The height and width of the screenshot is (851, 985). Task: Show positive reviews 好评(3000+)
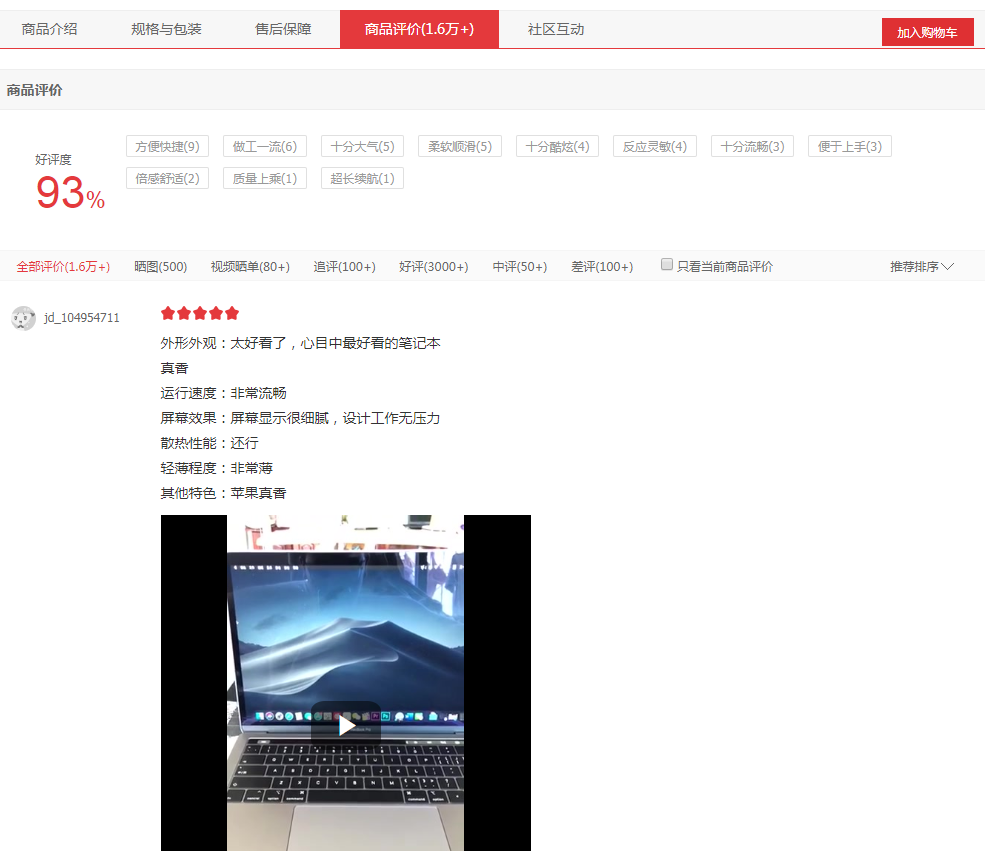tap(433, 267)
